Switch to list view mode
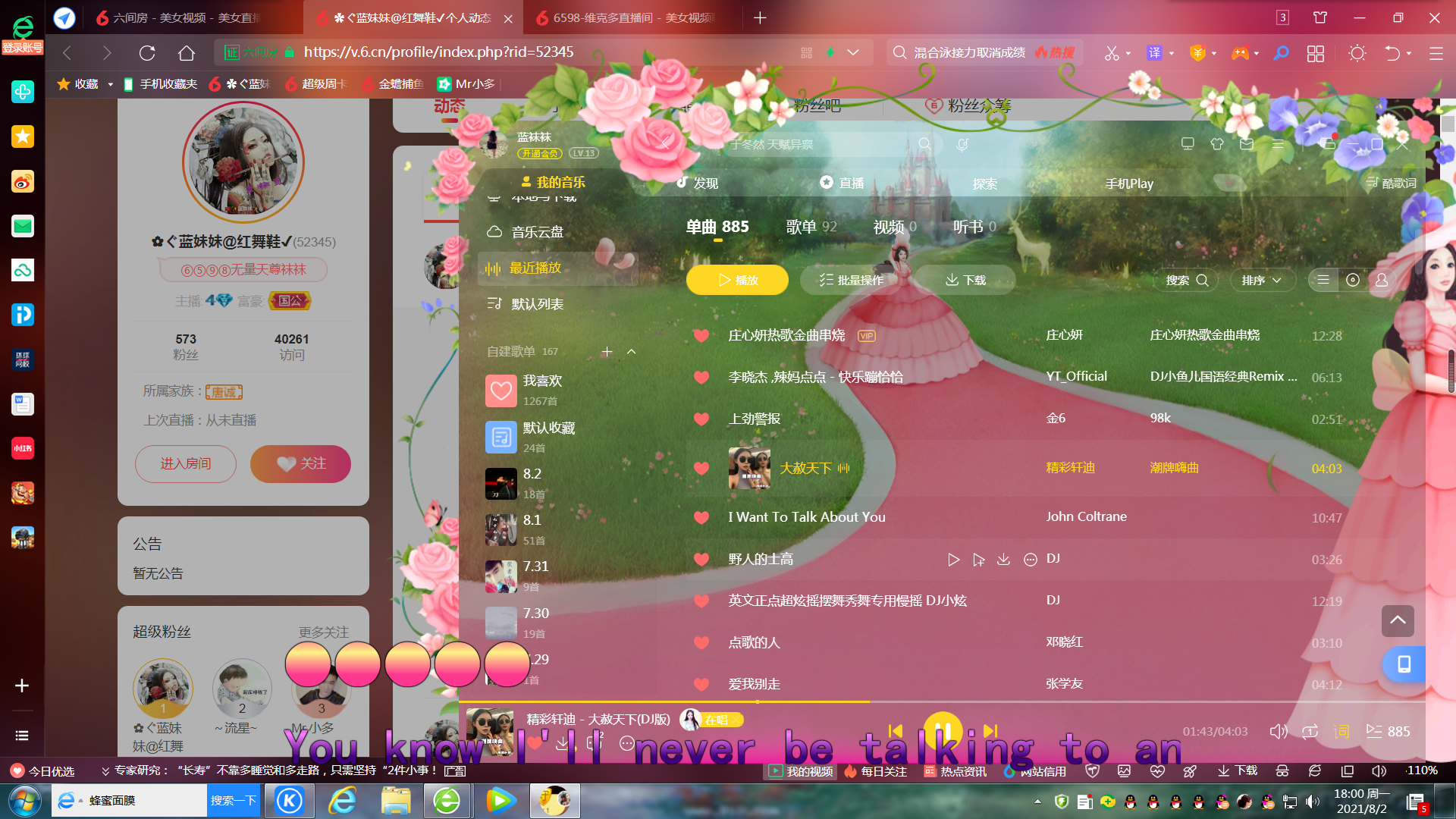 (1323, 280)
